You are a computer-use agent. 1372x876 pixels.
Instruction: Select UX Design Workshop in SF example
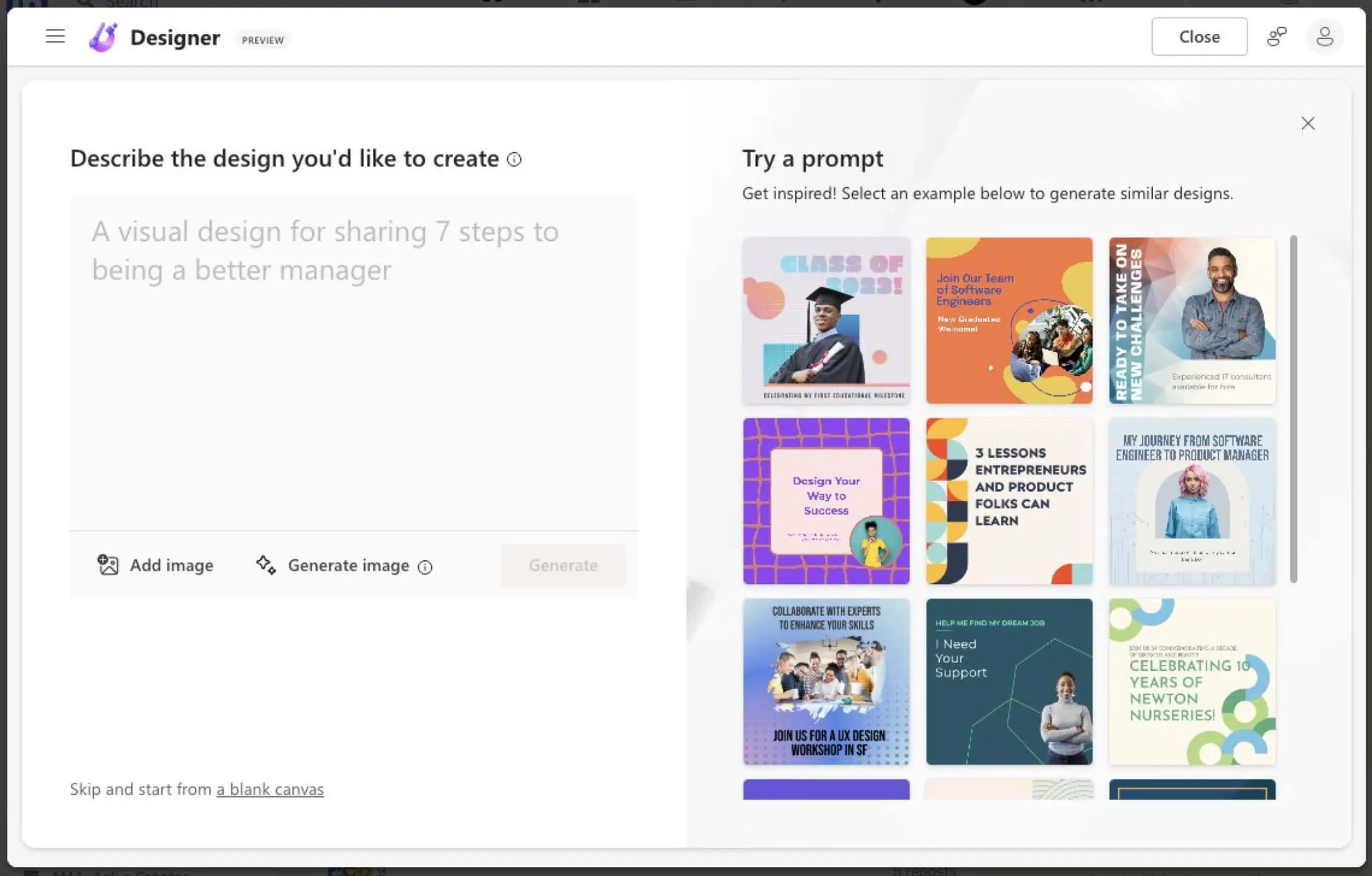pyautogui.click(x=826, y=681)
